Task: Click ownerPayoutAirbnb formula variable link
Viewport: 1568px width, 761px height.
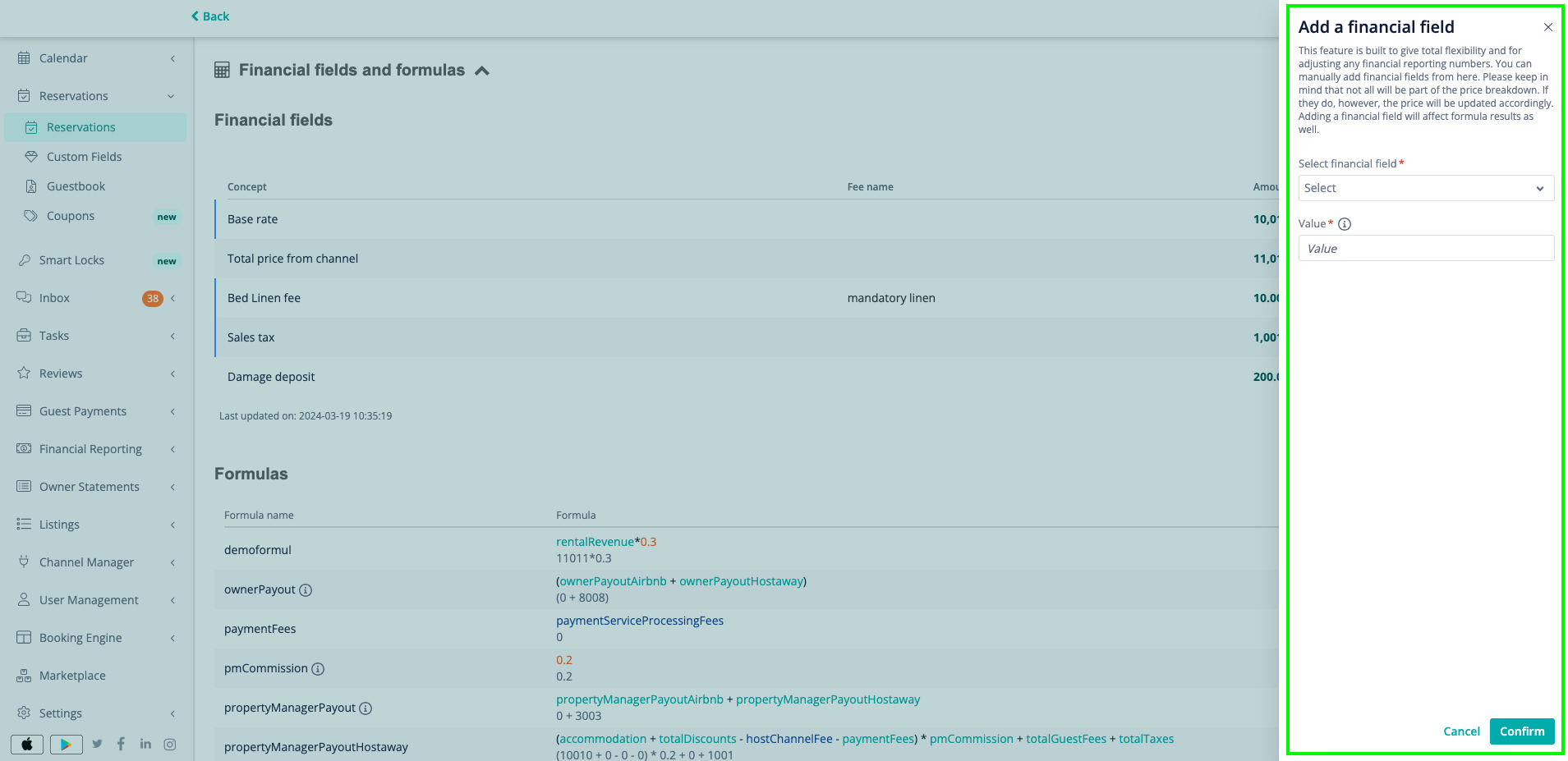Action: coord(613,581)
